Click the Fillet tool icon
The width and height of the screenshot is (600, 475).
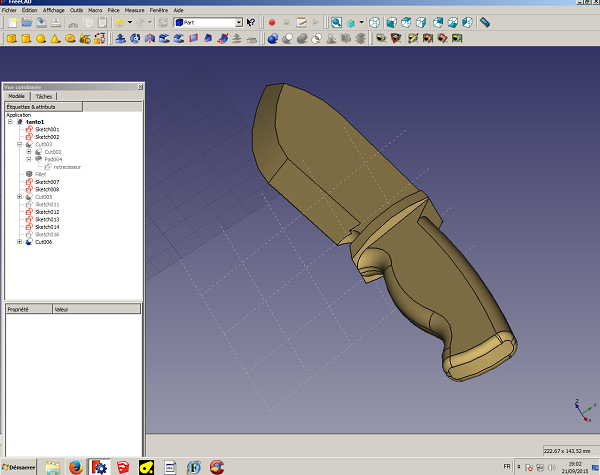pos(164,38)
